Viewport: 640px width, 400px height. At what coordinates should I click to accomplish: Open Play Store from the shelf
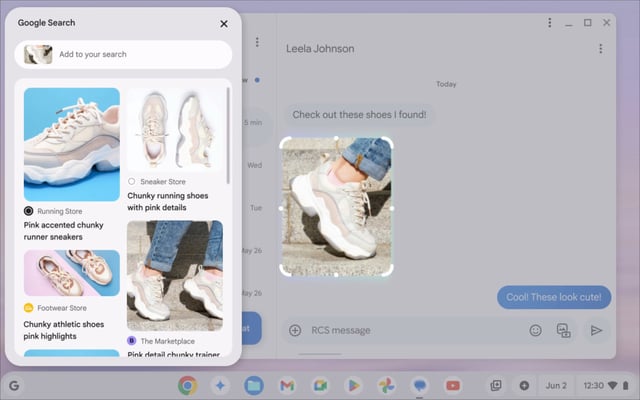point(353,385)
